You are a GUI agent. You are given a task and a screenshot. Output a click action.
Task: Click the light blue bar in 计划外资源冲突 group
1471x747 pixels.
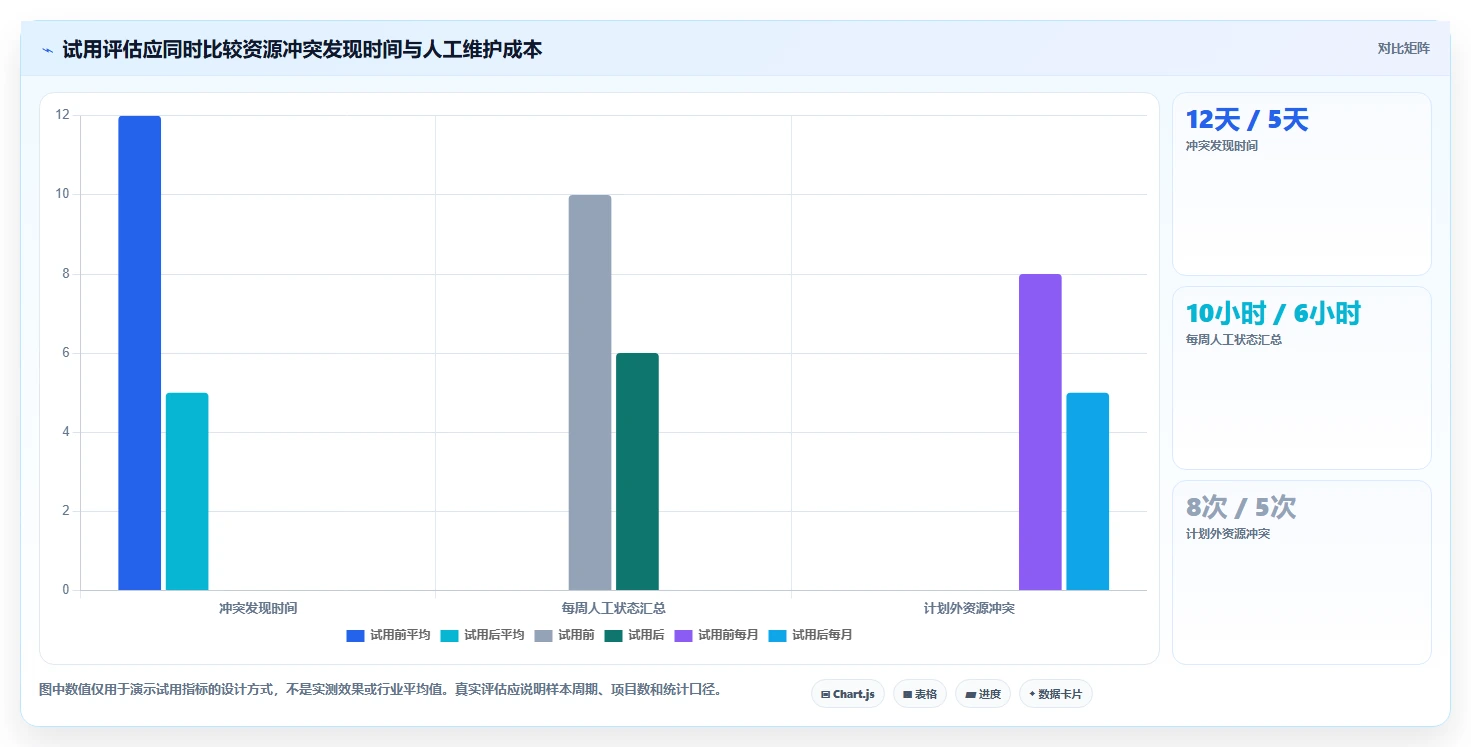tap(1088, 491)
